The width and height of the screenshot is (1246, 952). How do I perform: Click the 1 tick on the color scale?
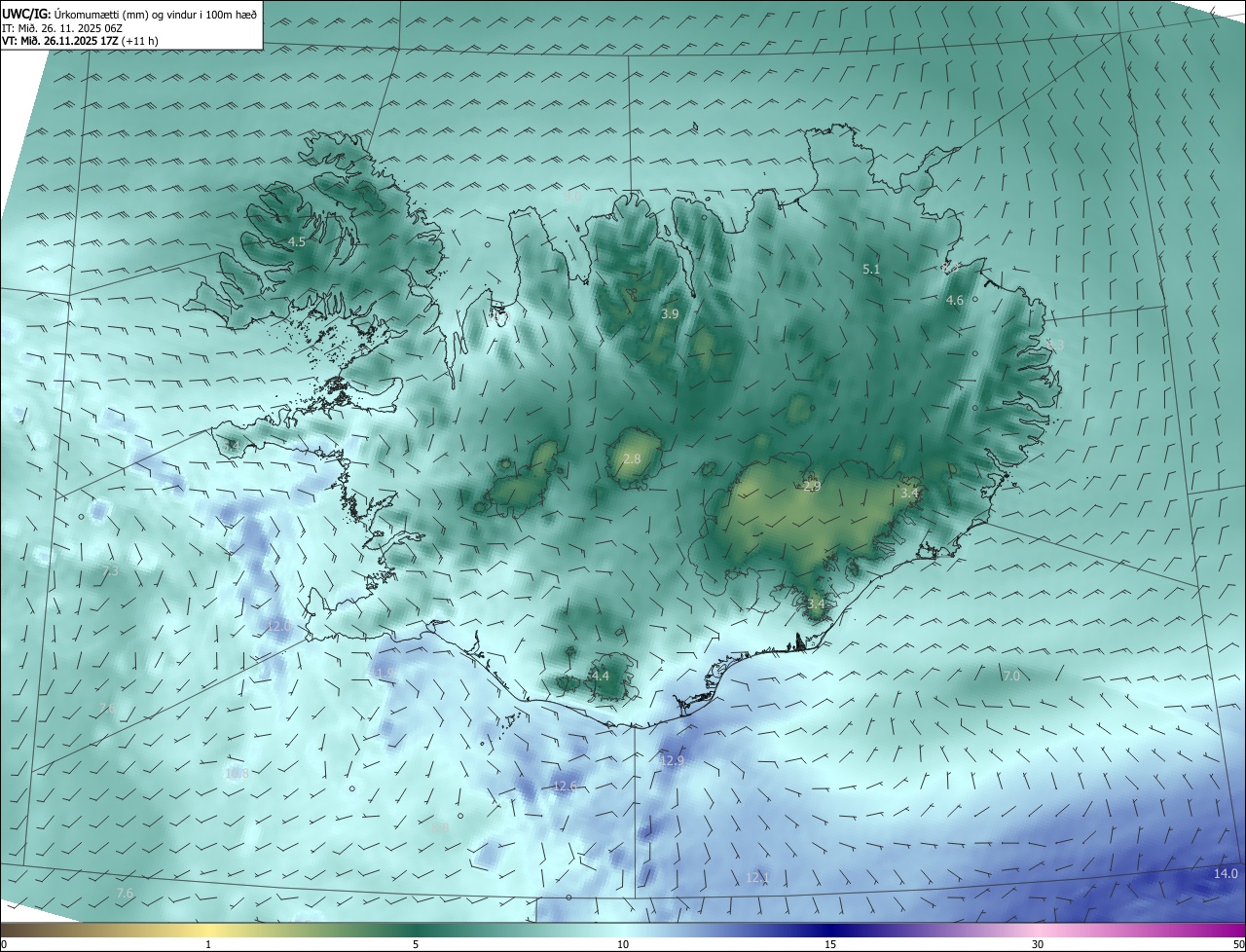(208, 944)
